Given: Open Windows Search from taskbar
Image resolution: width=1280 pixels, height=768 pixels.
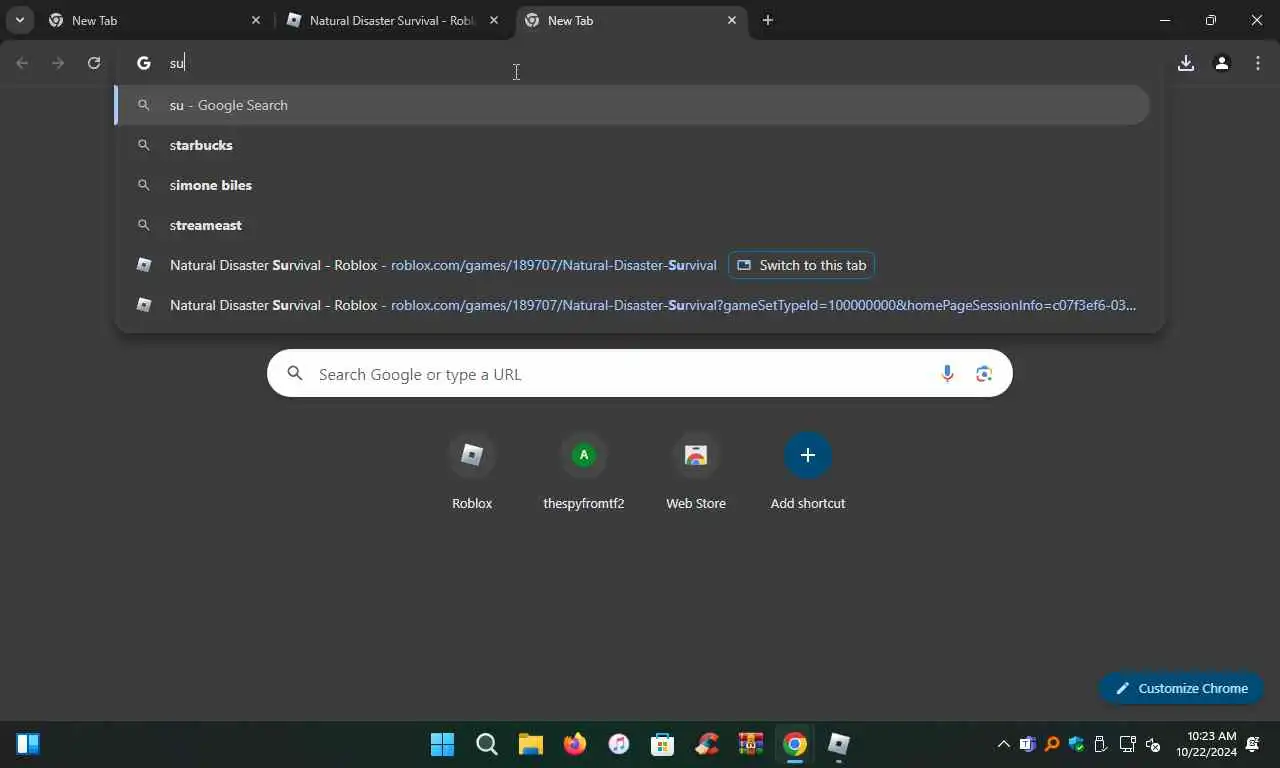Looking at the screenshot, I should 487,744.
